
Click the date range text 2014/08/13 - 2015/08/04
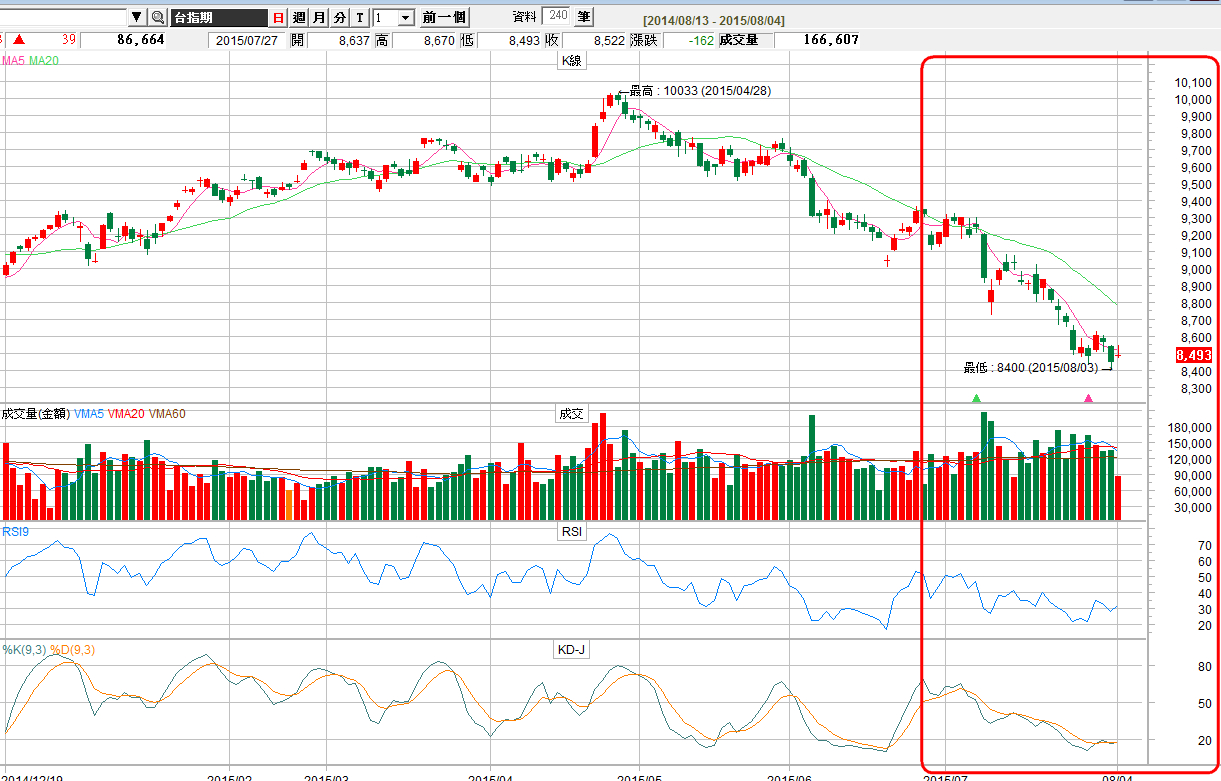pos(714,21)
